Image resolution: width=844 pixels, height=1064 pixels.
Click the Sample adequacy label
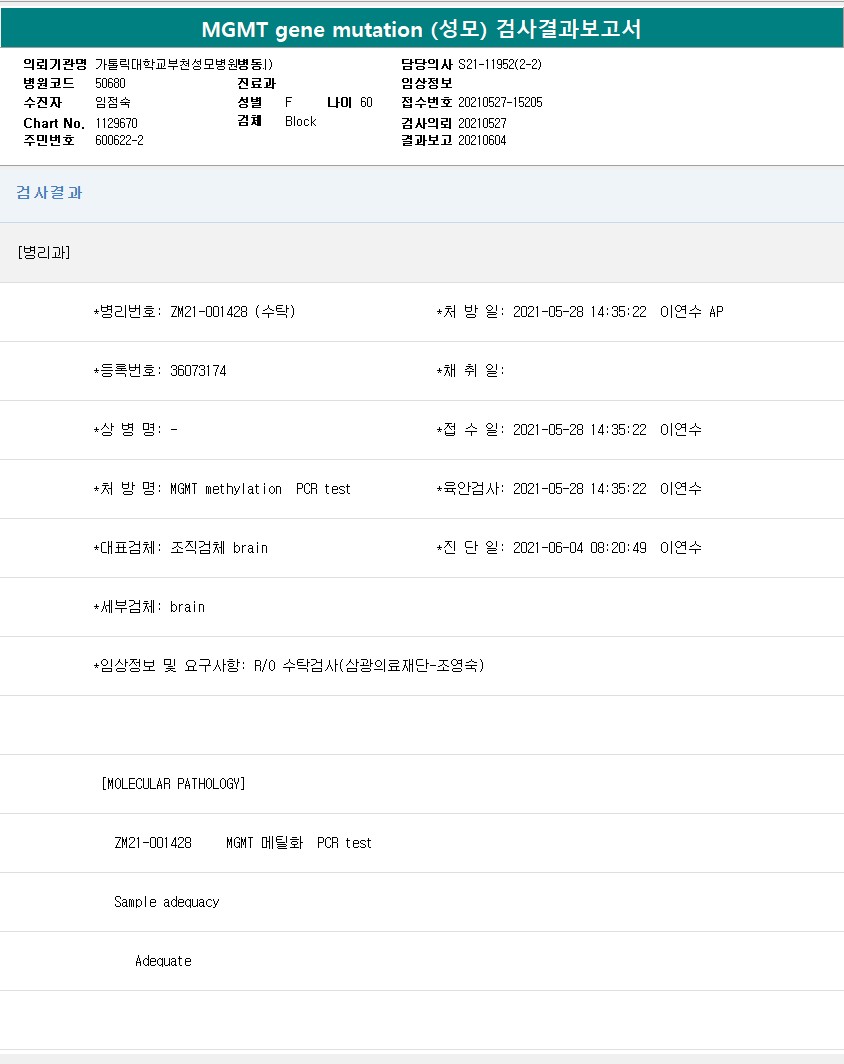pyautogui.click(x=166, y=902)
